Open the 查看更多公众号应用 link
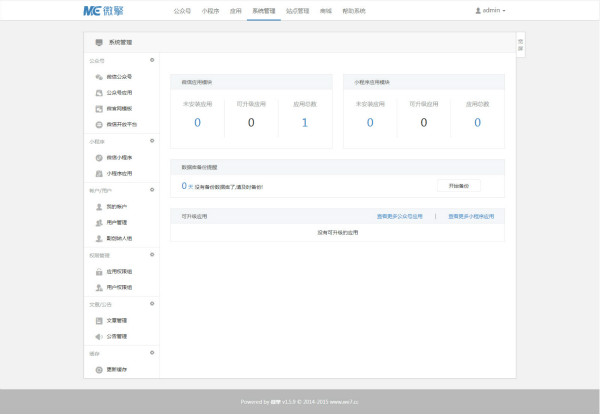 (x=399, y=216)
